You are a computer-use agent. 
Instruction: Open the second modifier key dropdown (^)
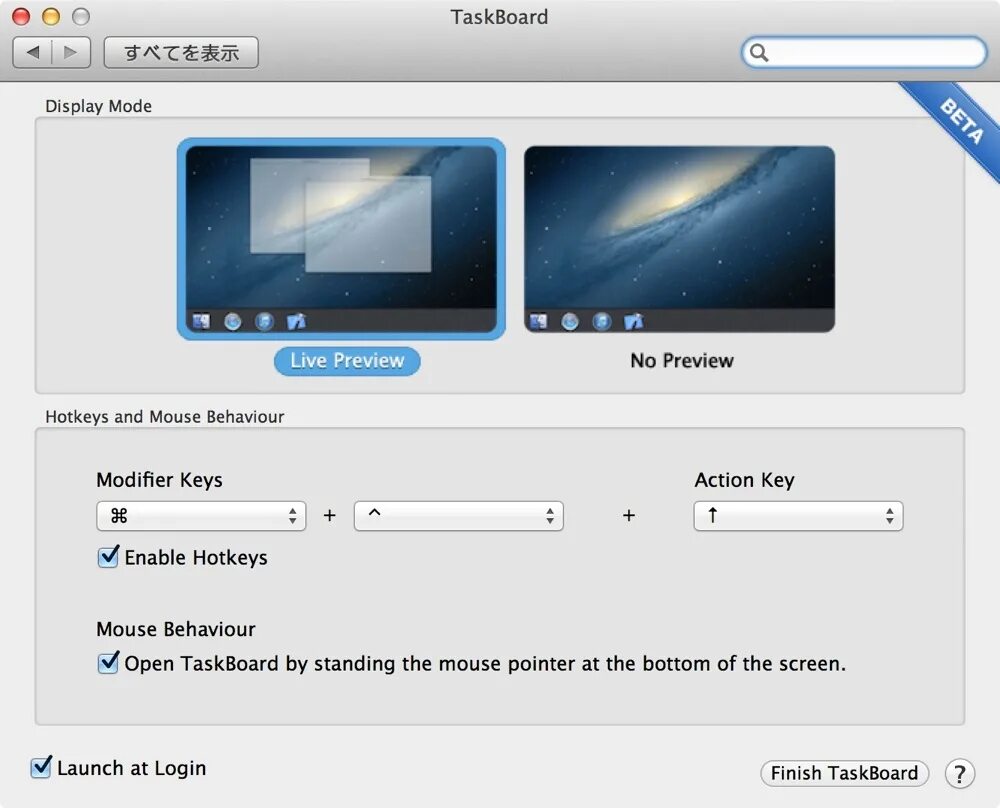[459, 516]
